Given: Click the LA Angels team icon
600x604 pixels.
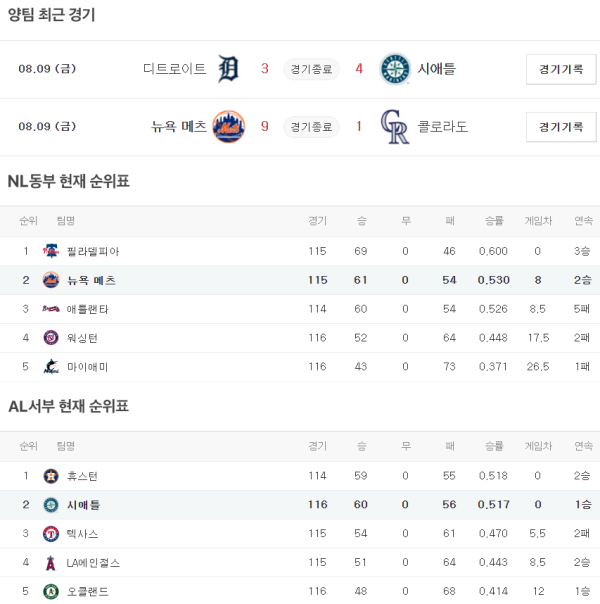Looking at the screenshot, I should click(51, 563).
